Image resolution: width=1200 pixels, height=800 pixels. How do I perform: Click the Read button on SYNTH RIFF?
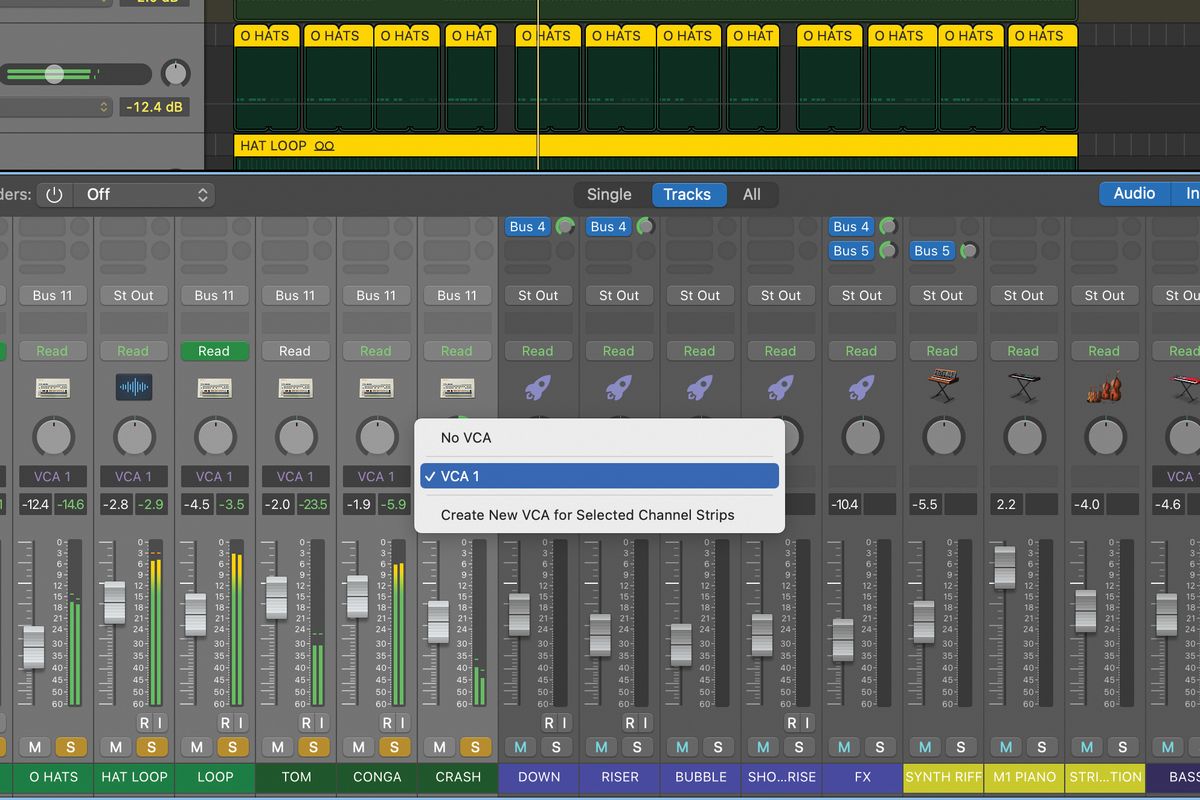[943, 351]
